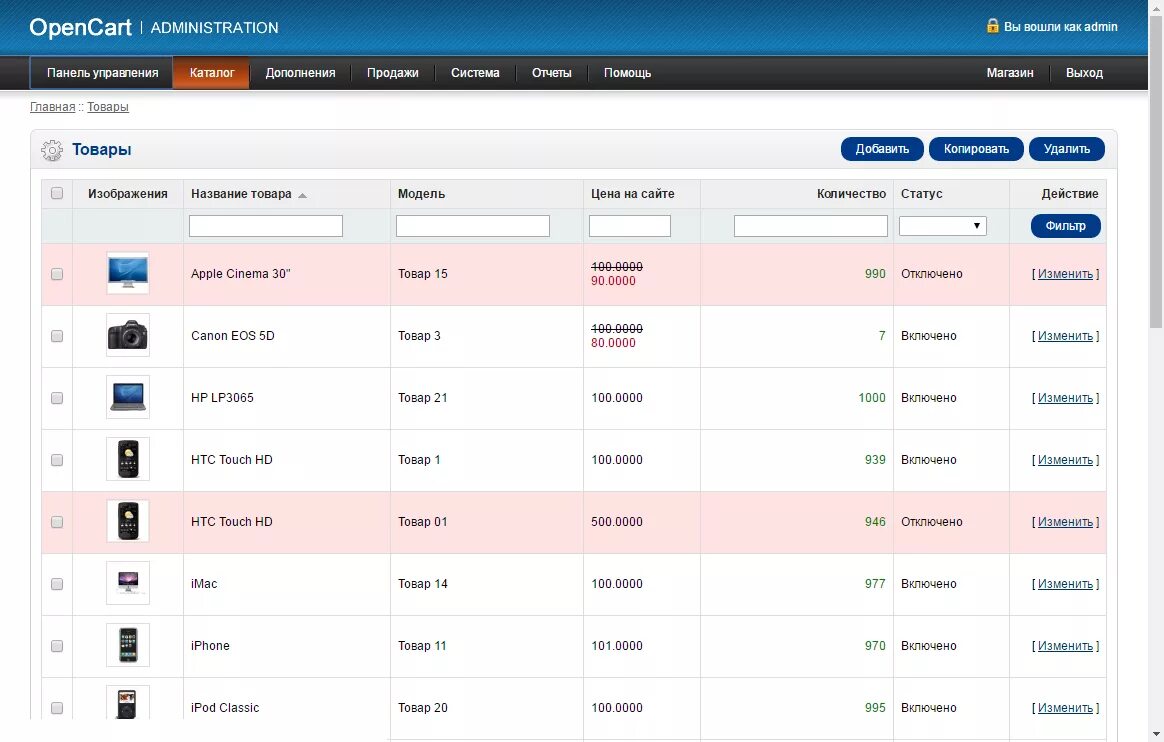Click Выход to log out
The height and width of the screenshot is (742, 1164).
point(1084,73)
